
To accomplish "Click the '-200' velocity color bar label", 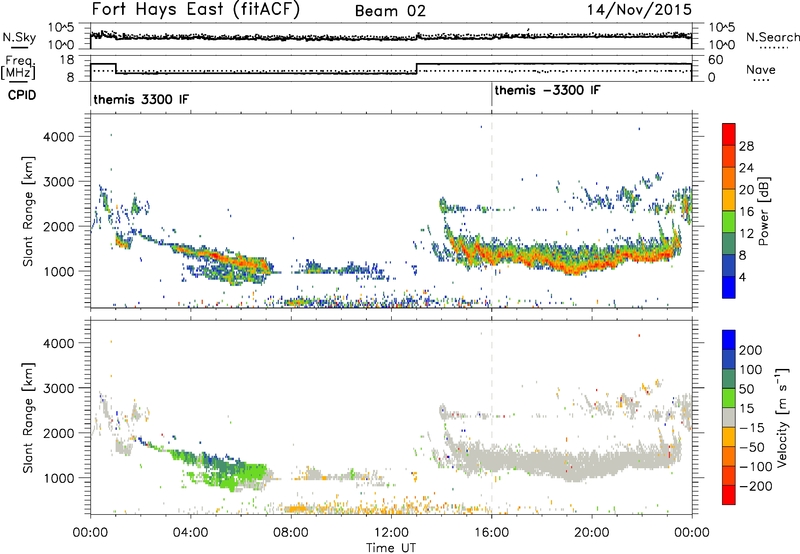I will coord(756,486).
